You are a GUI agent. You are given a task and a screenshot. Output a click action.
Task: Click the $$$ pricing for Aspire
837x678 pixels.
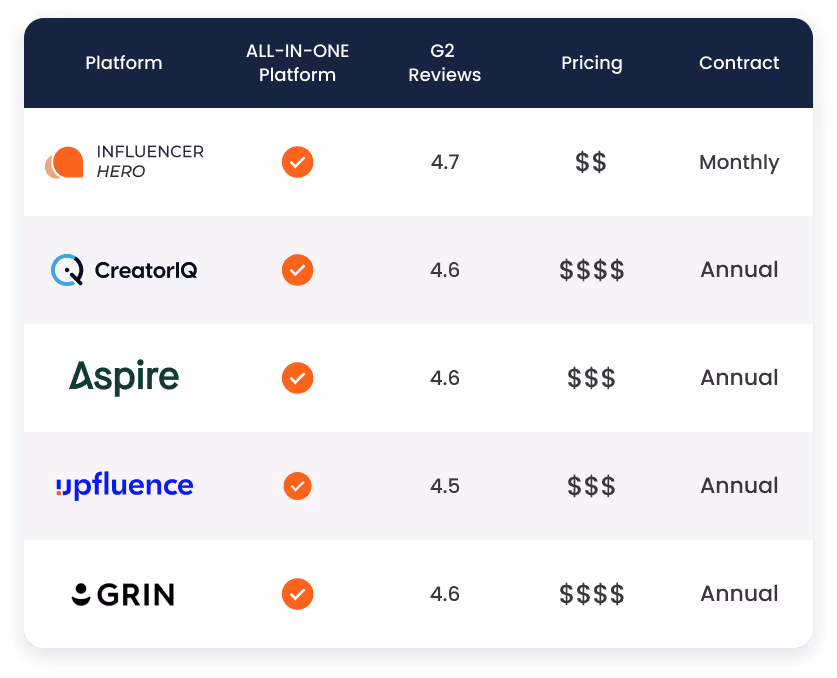click(591, 378)
